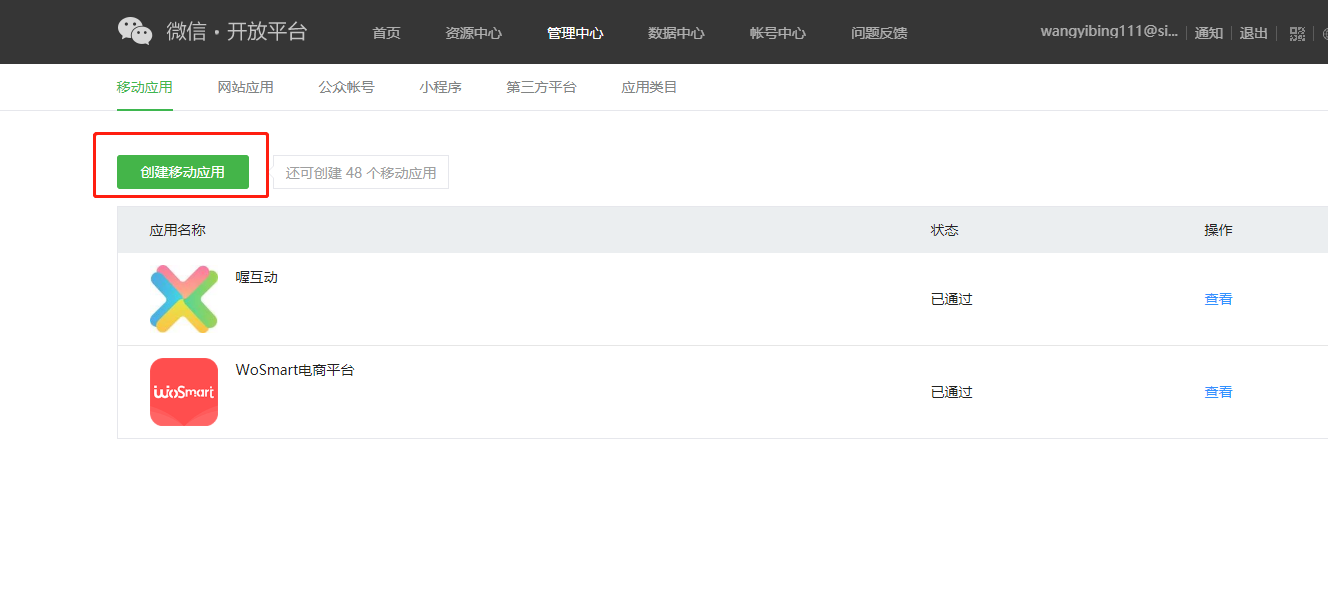1328x605 pixels.
Task: Select the 移动应用 tab
Action: click(x=145, y=87)
